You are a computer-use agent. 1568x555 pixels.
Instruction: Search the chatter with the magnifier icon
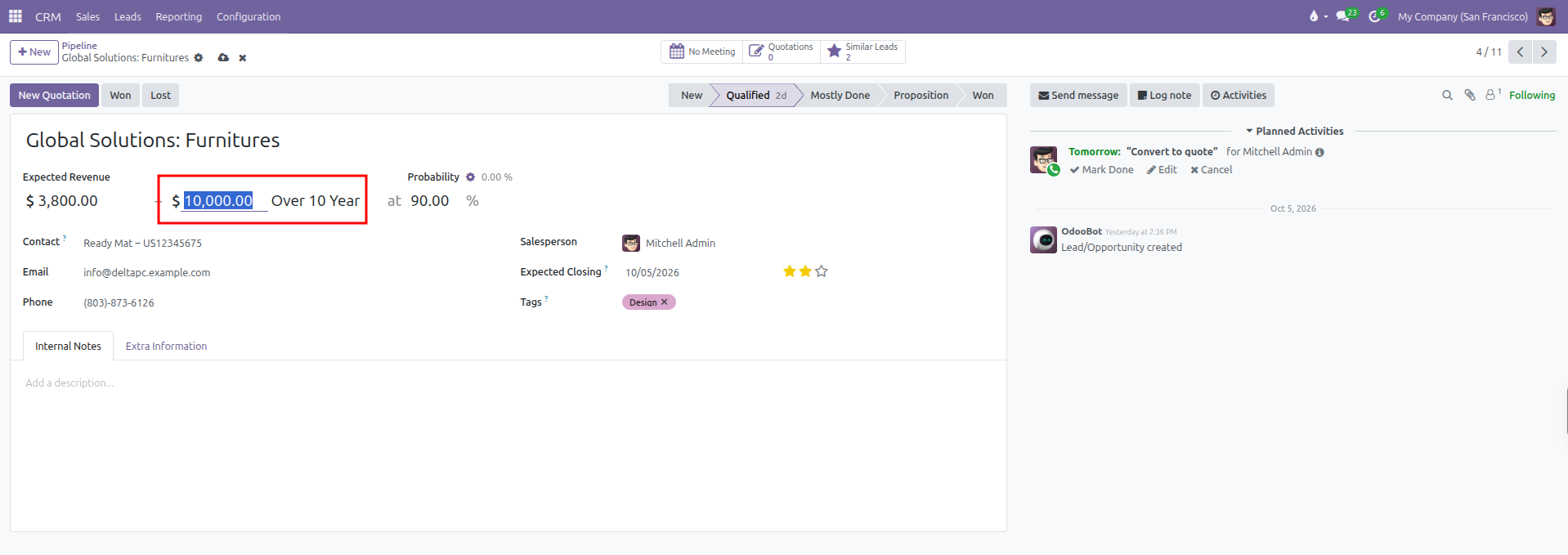coord(1447,96)
